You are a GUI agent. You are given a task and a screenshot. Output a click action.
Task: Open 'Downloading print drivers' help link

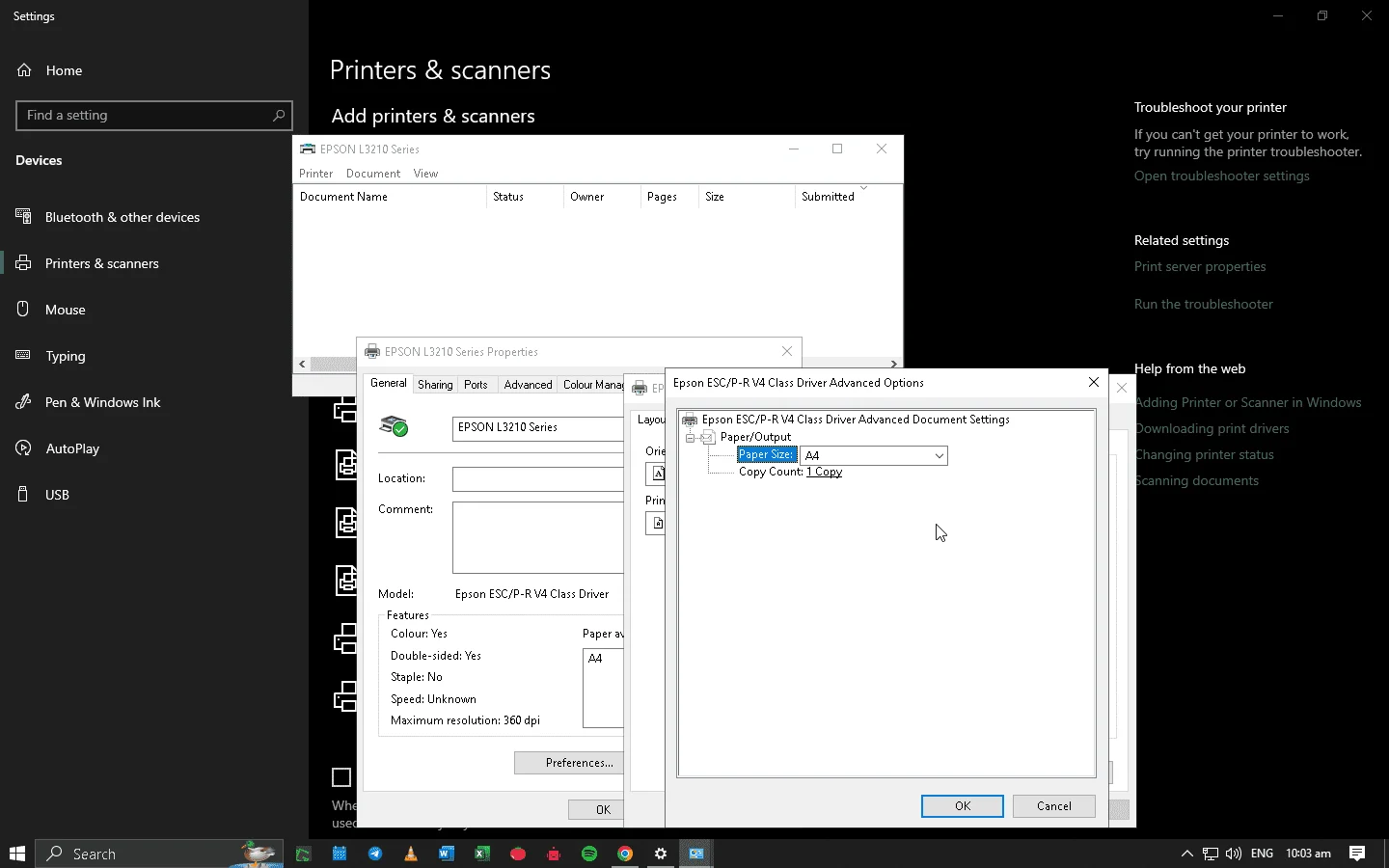coord(1212,429)
